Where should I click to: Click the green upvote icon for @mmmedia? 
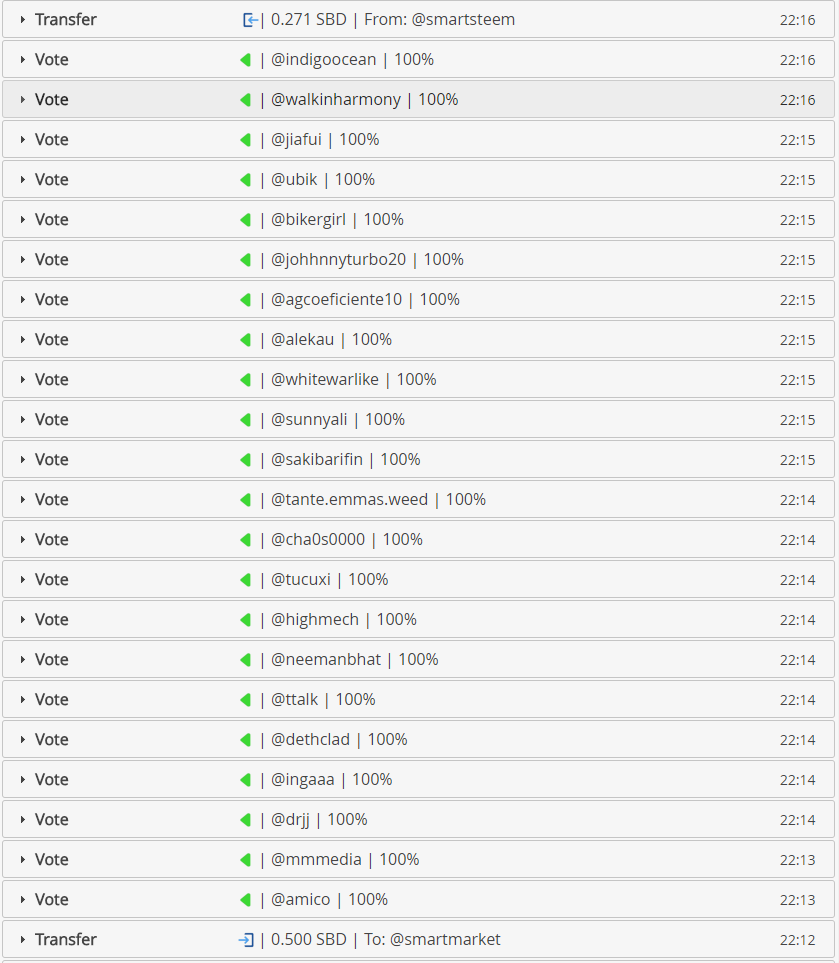pos(246,859)
